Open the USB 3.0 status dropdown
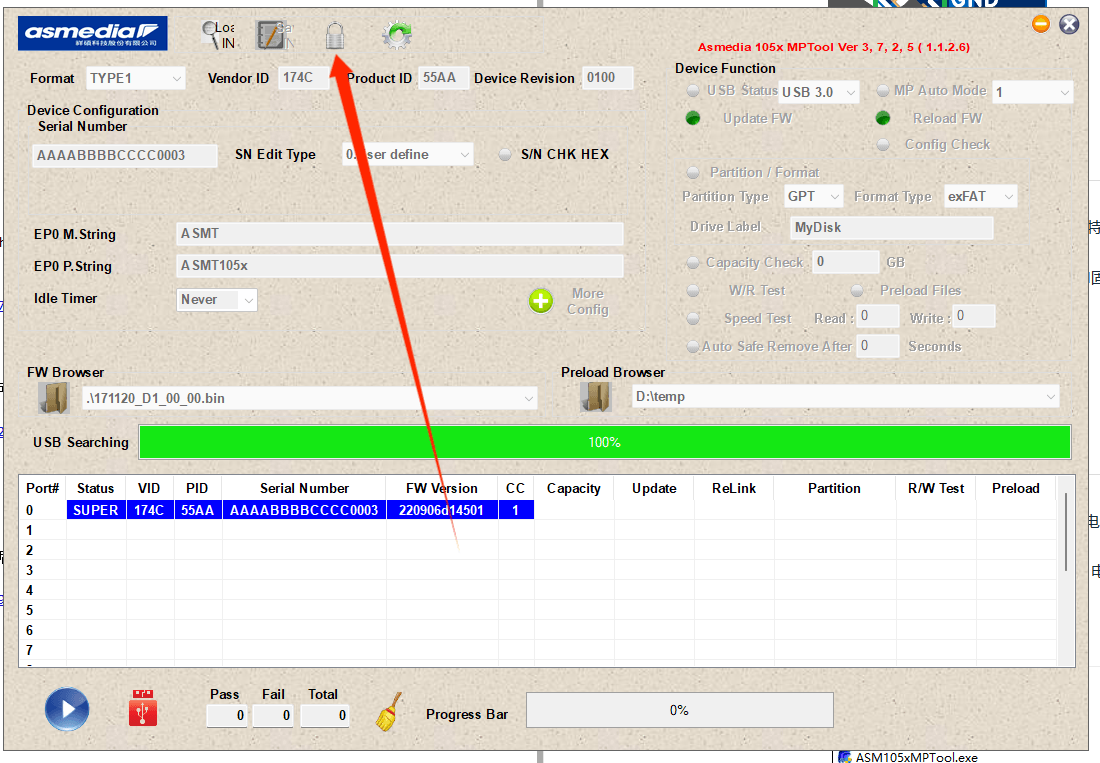 (819, 92)
